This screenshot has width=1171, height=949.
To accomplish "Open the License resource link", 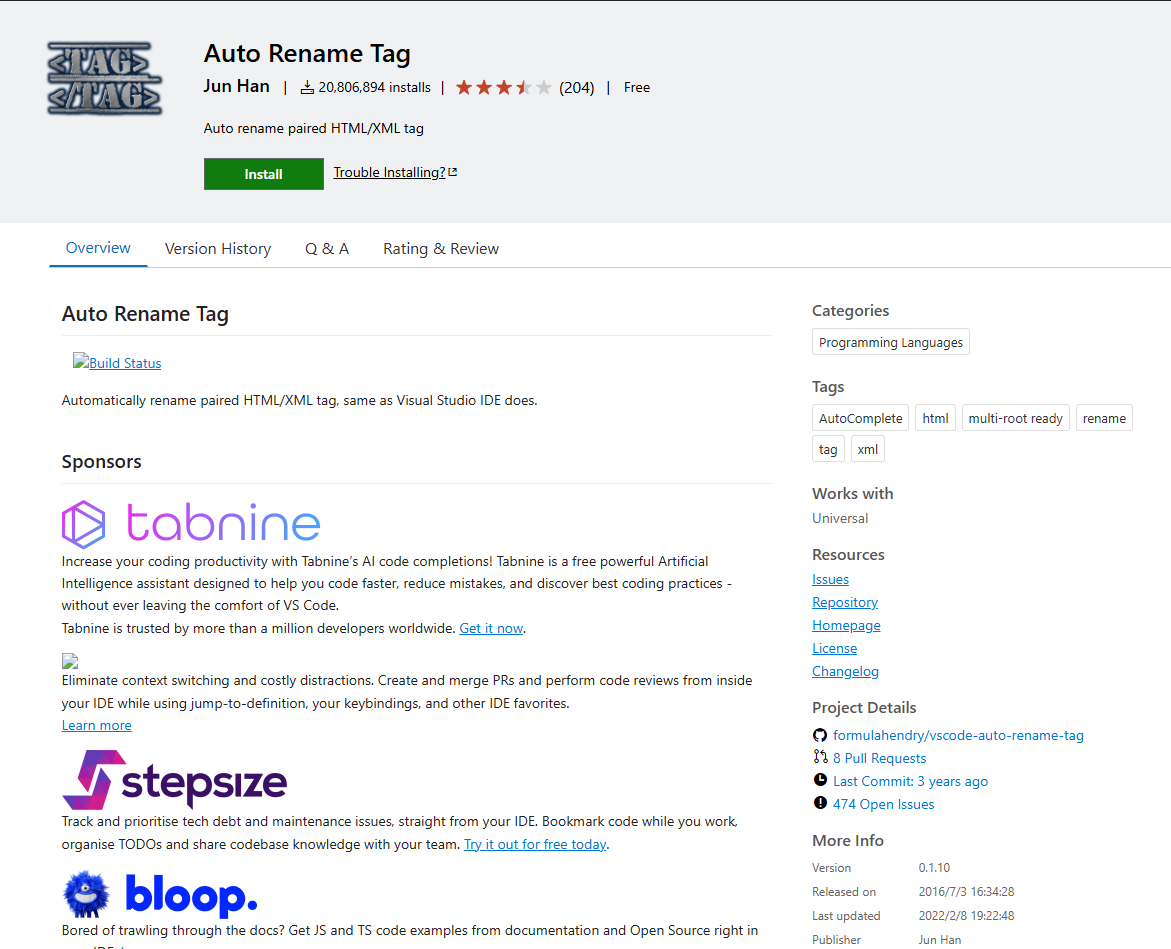I will tap(834, 649).
